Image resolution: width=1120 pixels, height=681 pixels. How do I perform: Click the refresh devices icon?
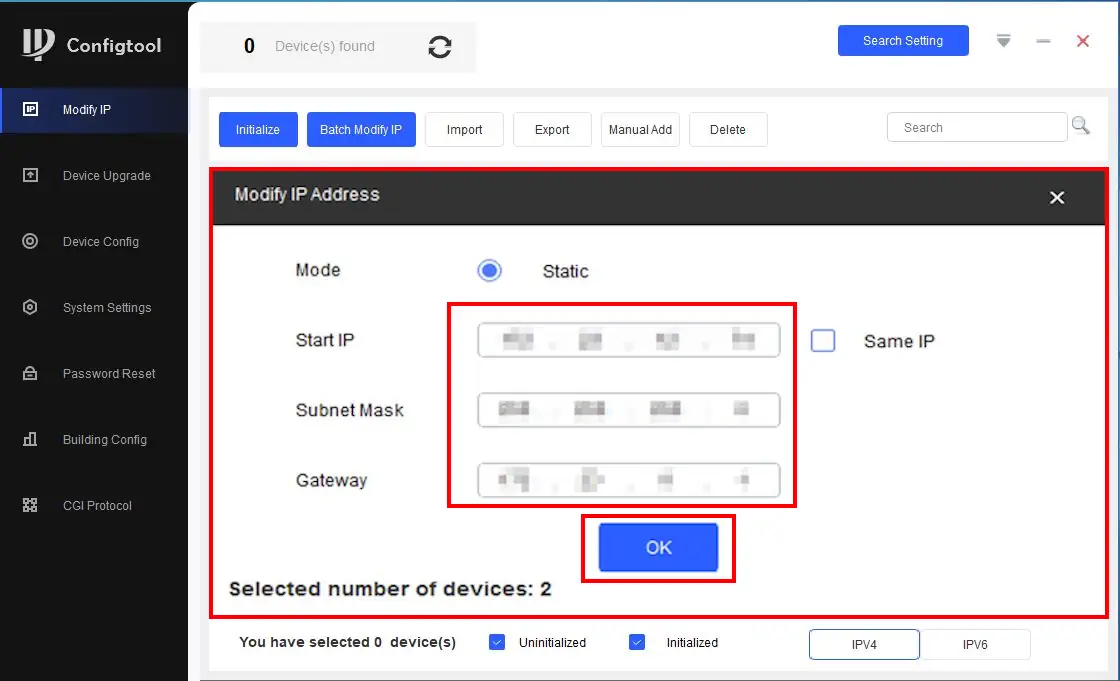click(x=439, y=47)
